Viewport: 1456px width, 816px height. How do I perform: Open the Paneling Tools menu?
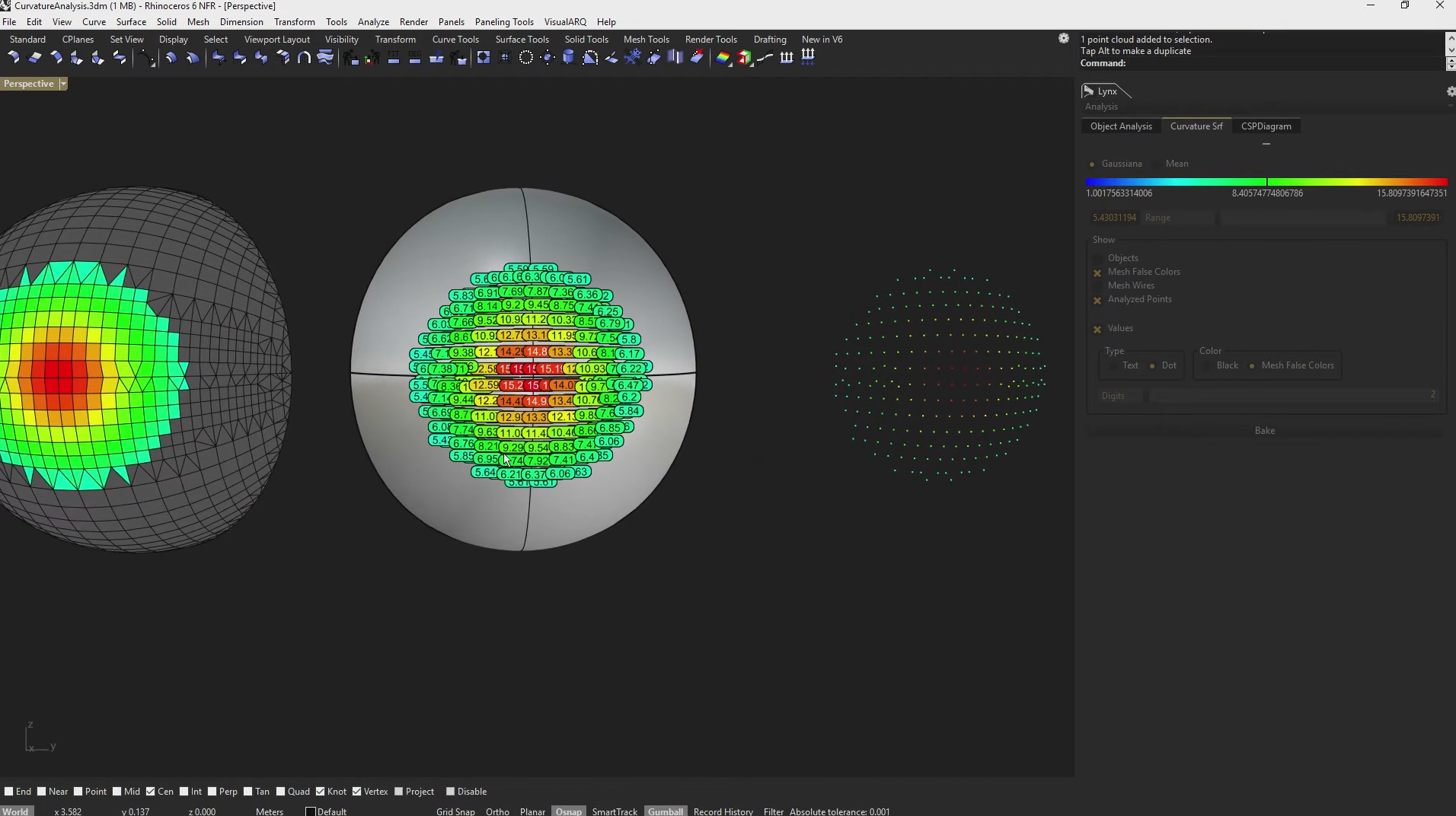coord(503,22)
